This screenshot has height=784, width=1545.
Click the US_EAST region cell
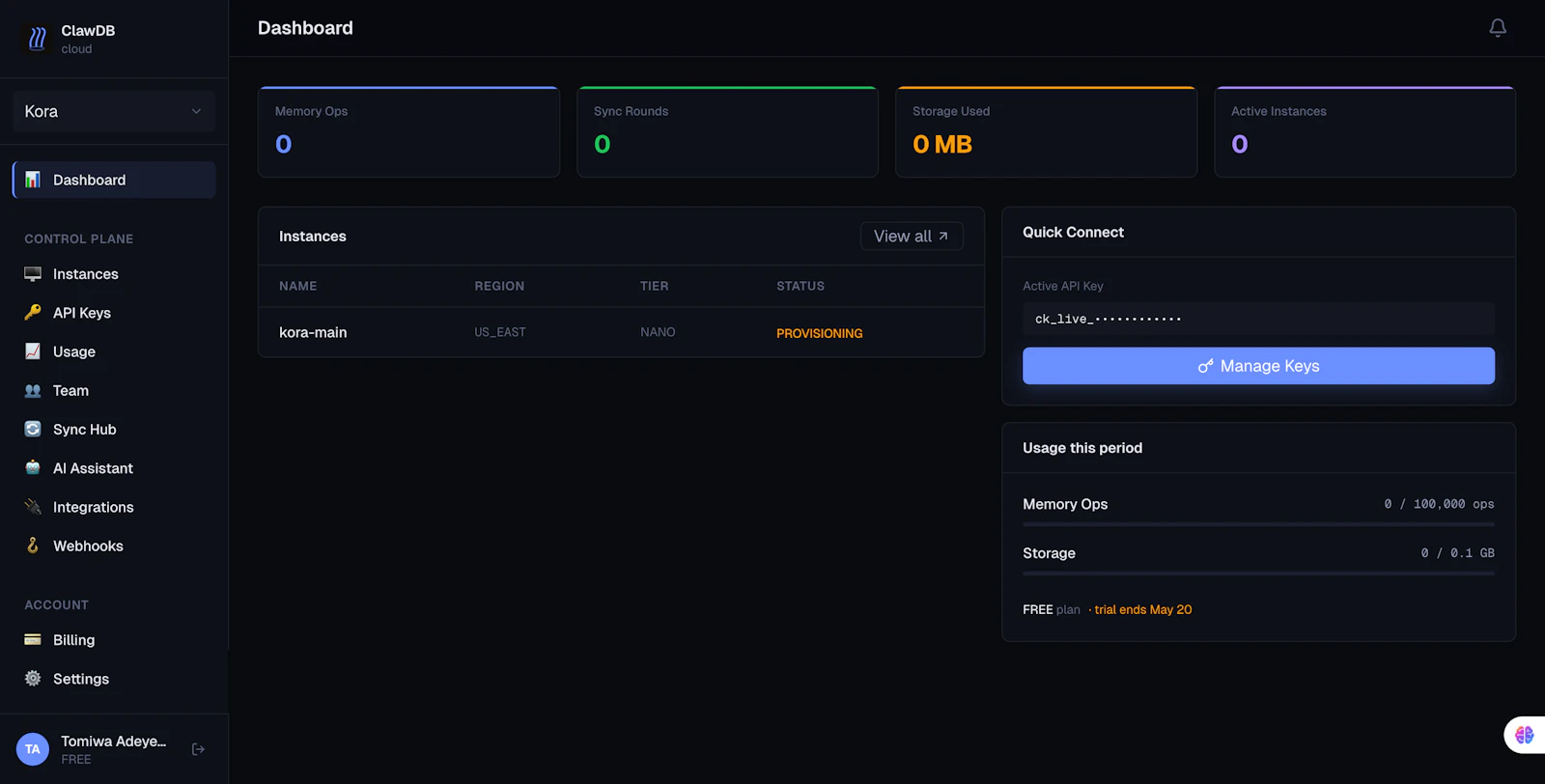pos(500,332)
